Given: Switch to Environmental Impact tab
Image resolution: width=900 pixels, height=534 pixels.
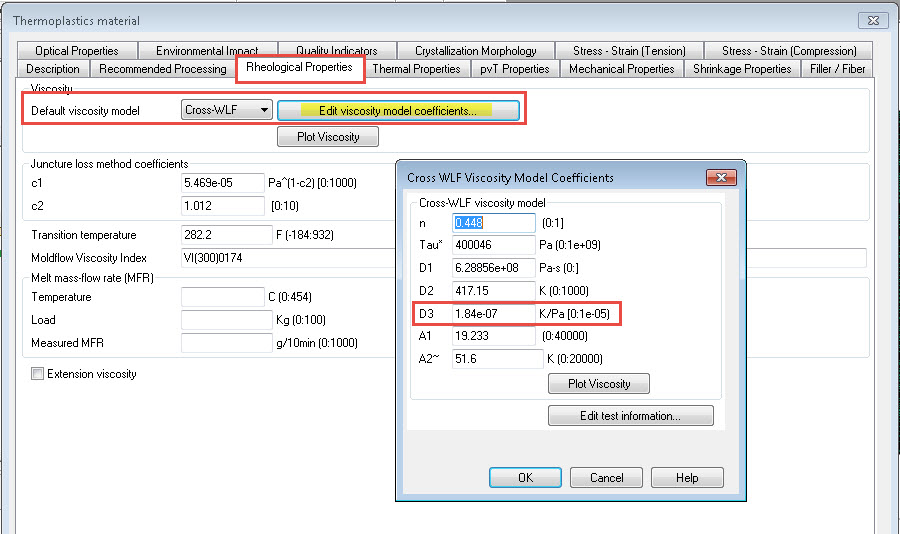Looking at the screenshot, I should tap(207, 51).
